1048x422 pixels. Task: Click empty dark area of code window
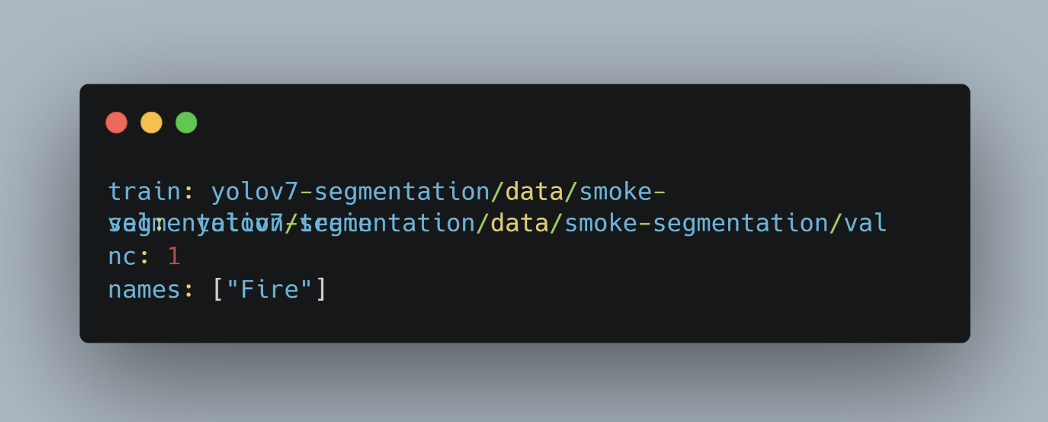click(x=668, y=294)
